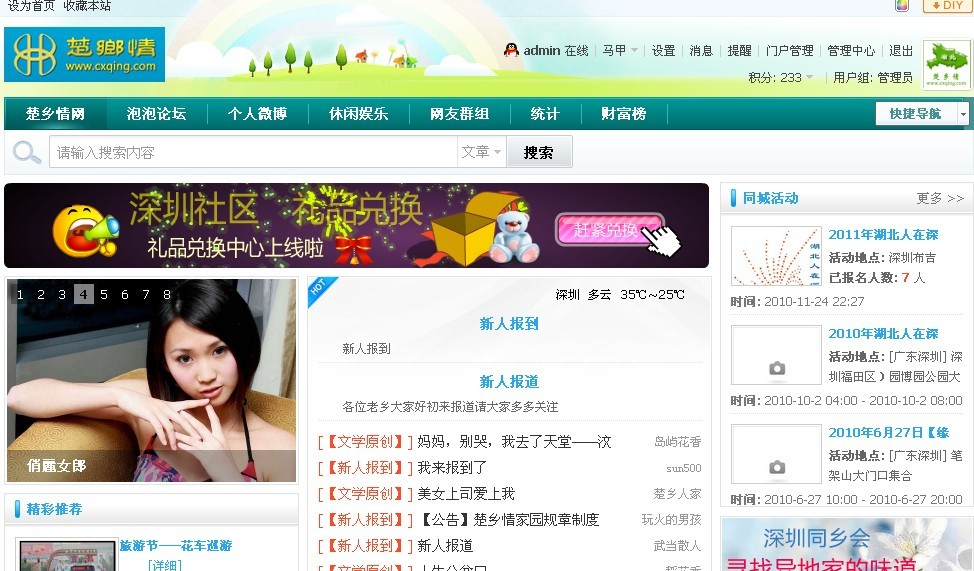Click author 楚乡人家
Image resolution: width=974 pixels, height=571 pixels.
click(678, 493)
